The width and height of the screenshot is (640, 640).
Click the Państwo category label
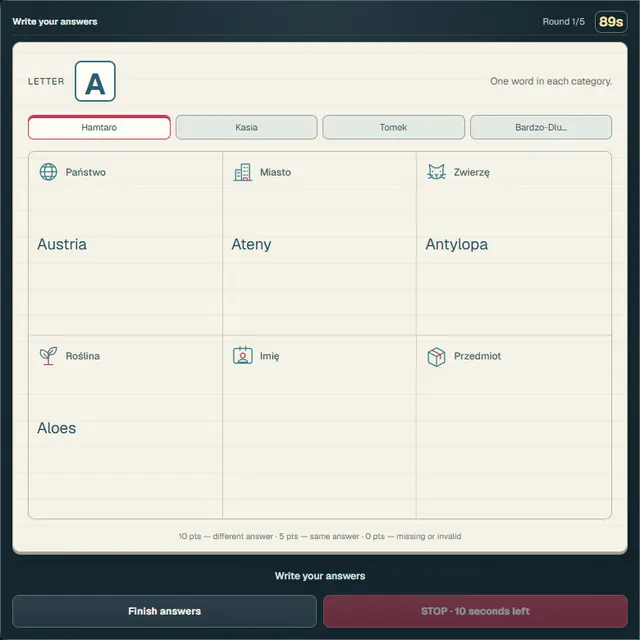(86, 172)
